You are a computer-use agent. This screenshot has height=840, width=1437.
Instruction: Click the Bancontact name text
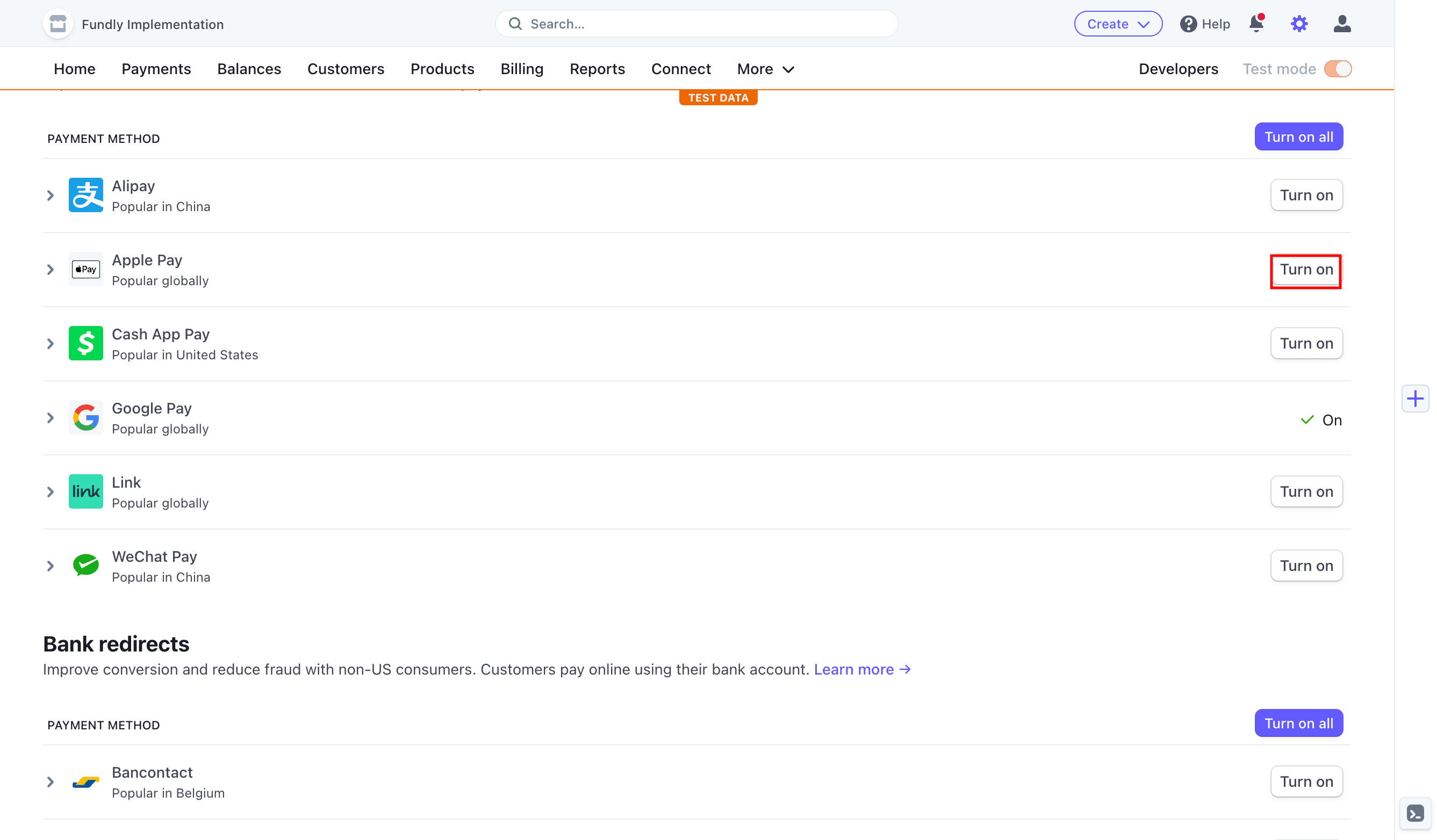click(x=152, y=772)
